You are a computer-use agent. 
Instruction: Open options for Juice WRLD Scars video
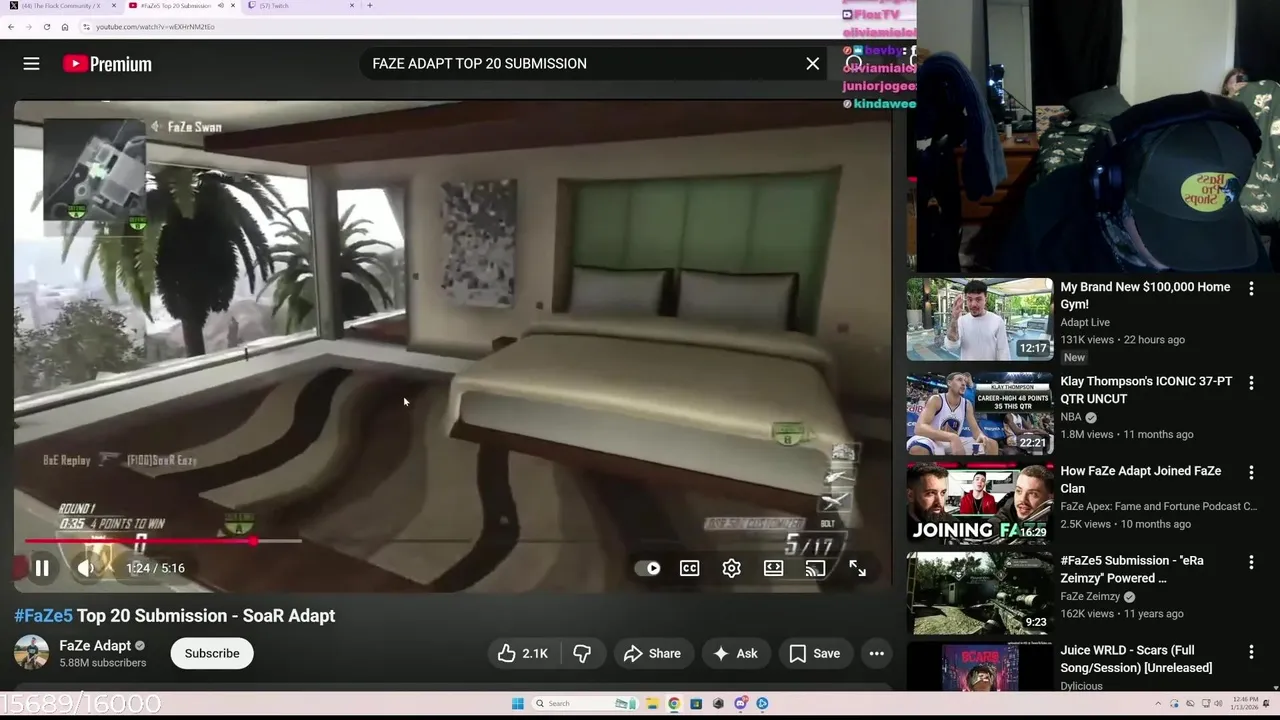pyautogui.click(x=1251, y=652)
